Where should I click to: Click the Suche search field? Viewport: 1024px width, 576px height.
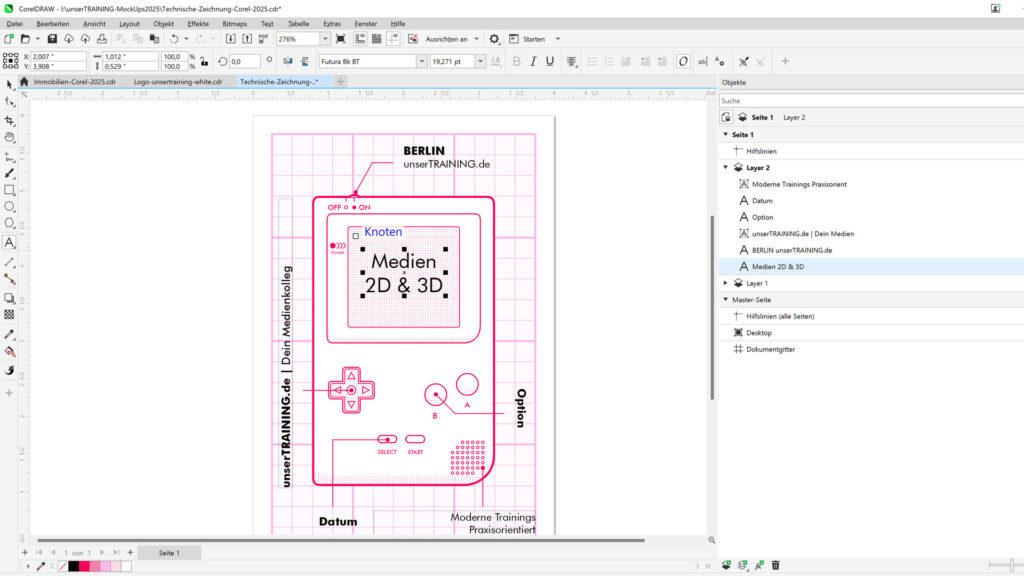[871, 101]
